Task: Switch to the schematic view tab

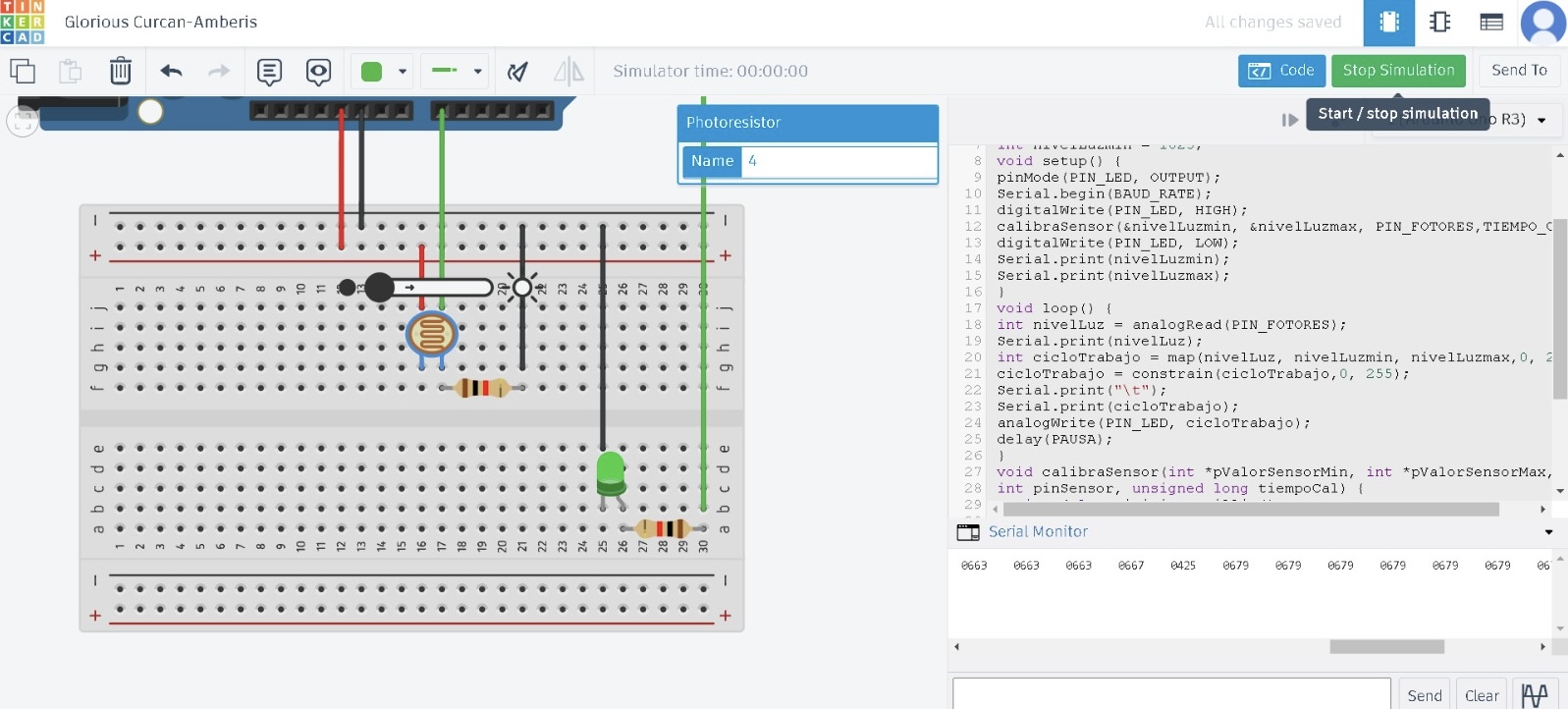Action: [x=1440, y=22]
